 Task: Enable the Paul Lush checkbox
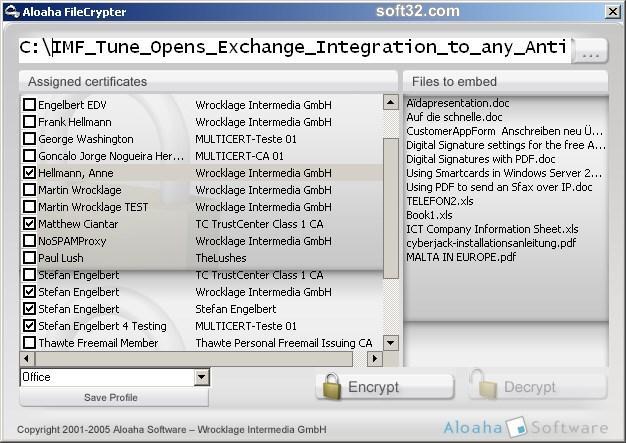[x=29, y=258]
